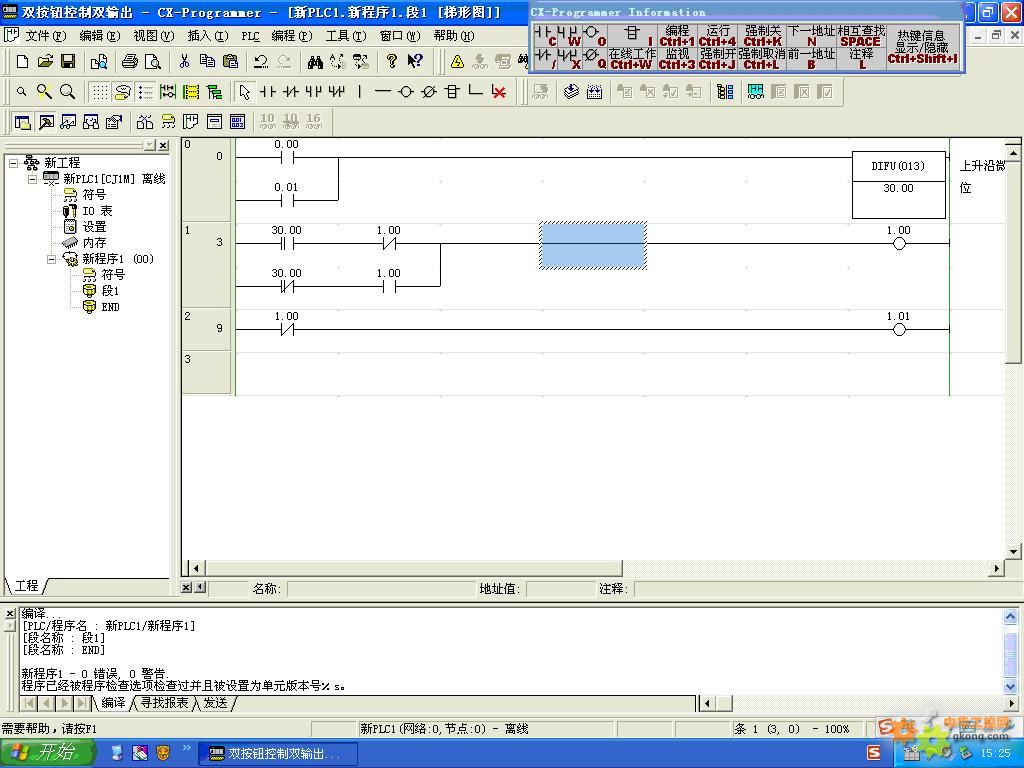Viewport: 1024px width, 768px height.
Task: Select 内存 in project tree
Action: pos(94,243)
